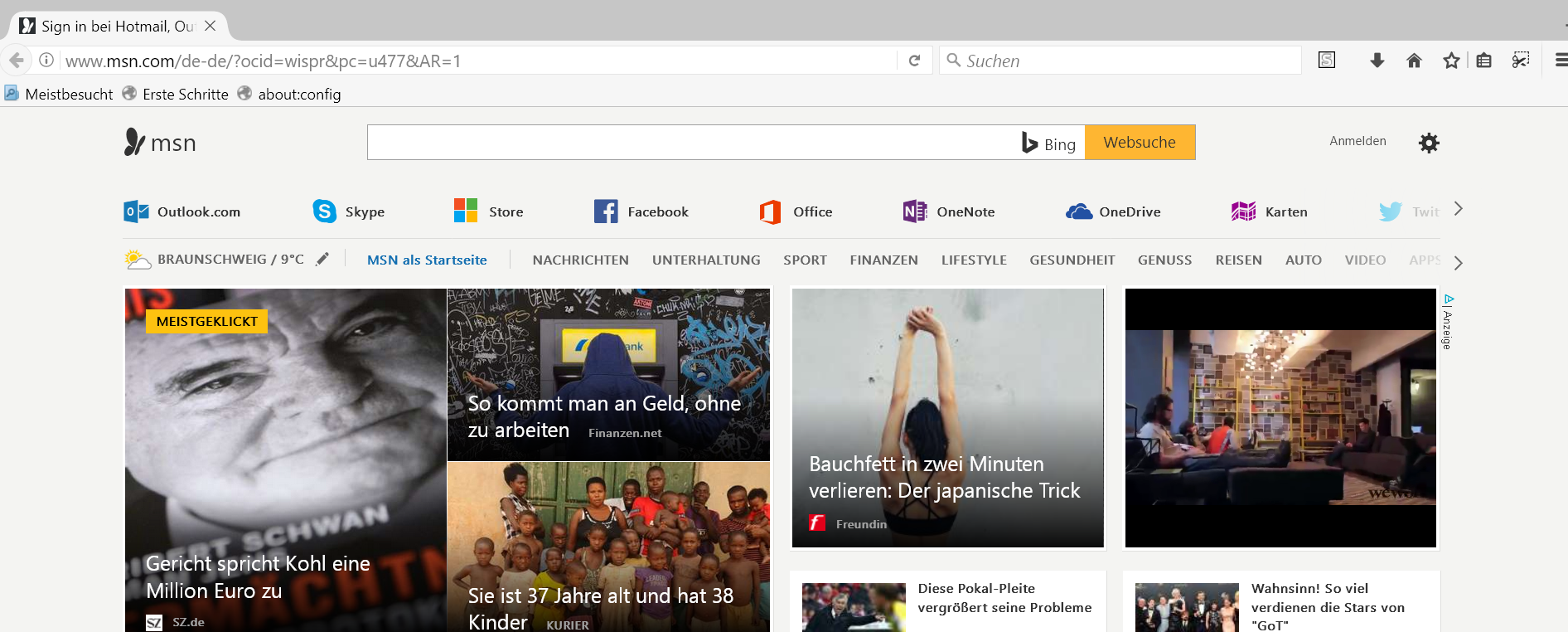
Task: Open the Firefox hamburger menu
Action: click(x=1561, y=61)
